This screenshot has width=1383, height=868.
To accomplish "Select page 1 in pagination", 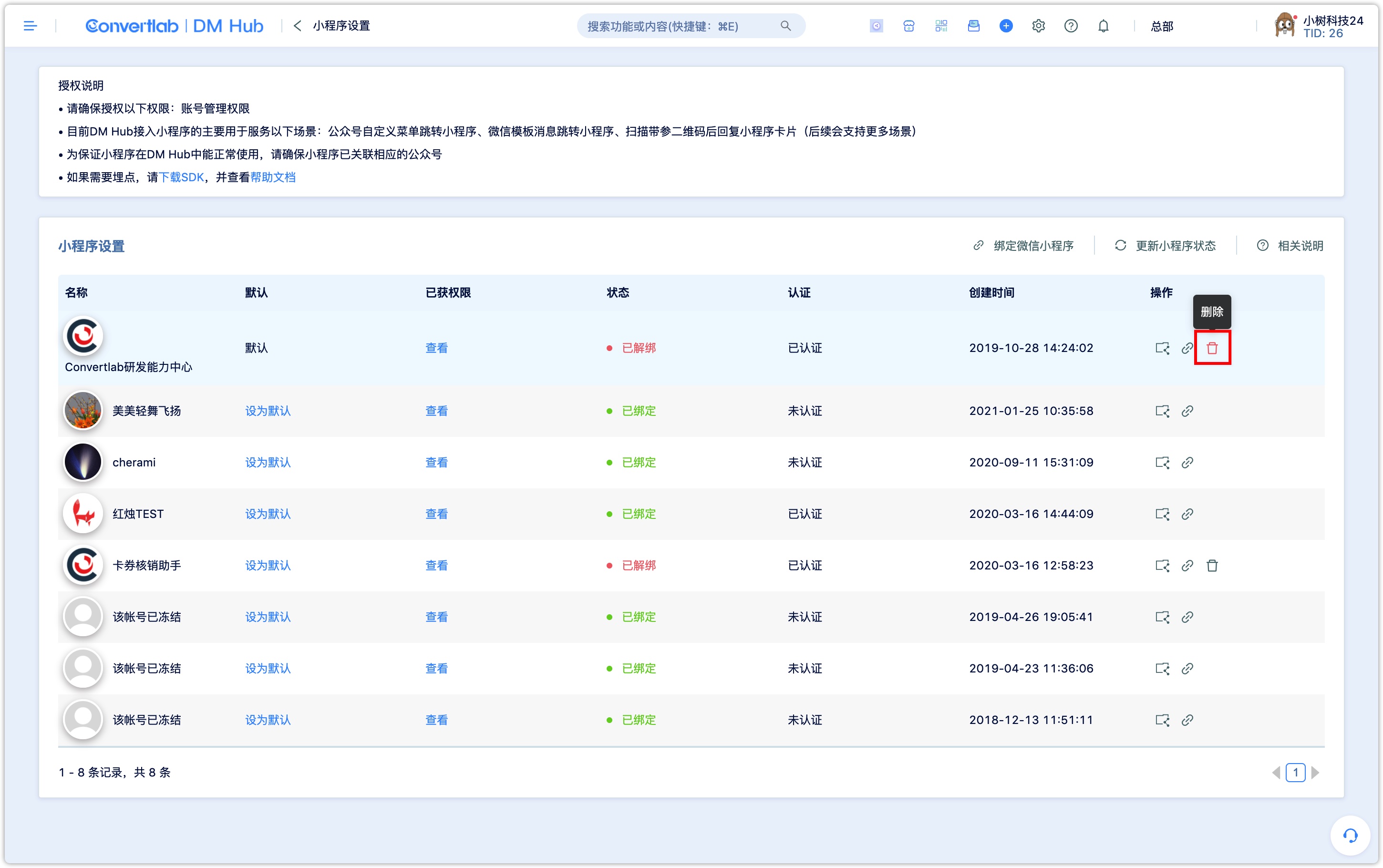I will tap(1296, 773).
